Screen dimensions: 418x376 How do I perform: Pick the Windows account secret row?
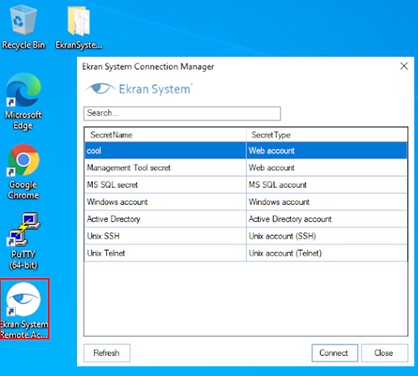[x=246, y=202]
